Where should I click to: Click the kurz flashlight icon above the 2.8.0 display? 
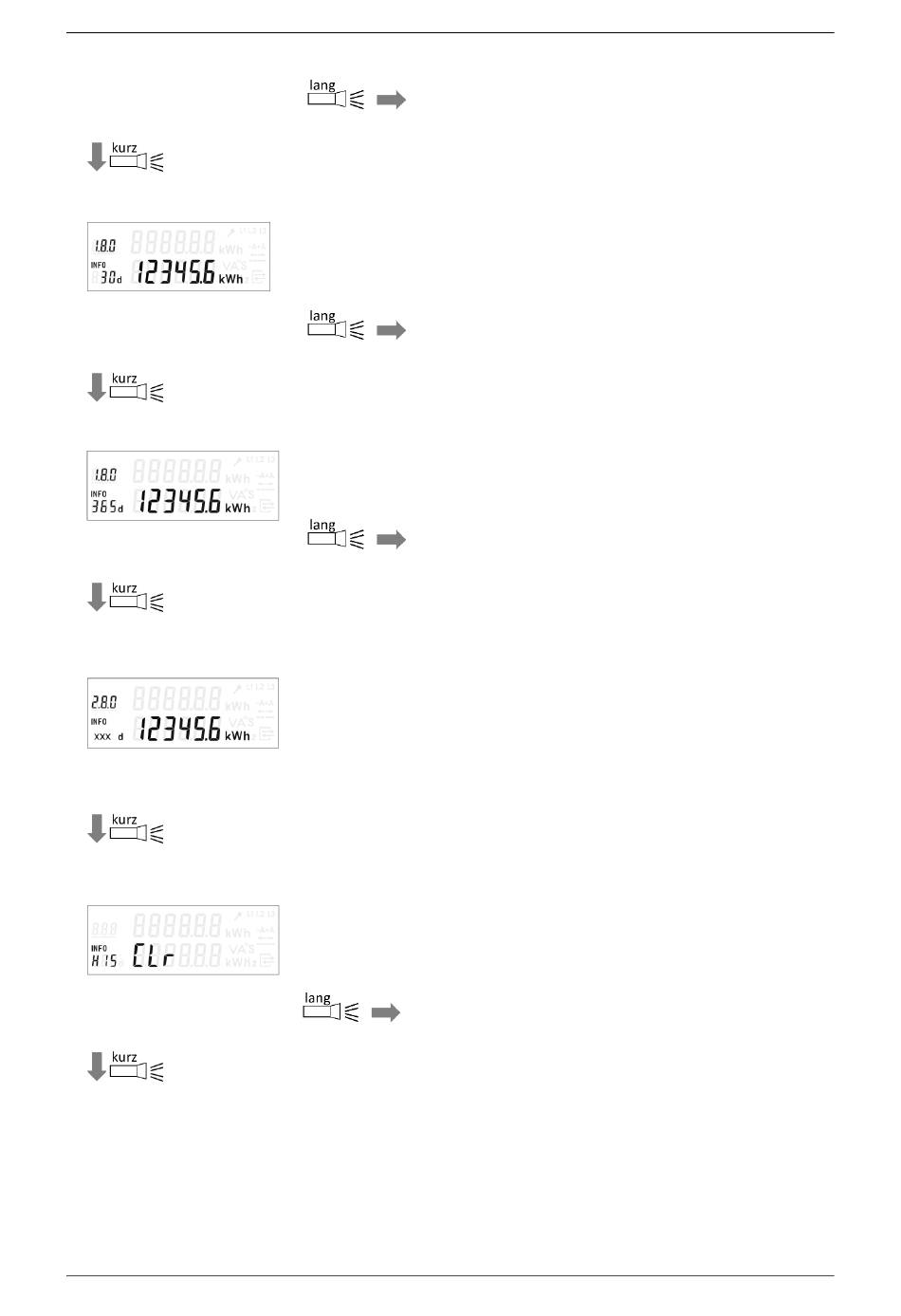[x=137, y=597]
